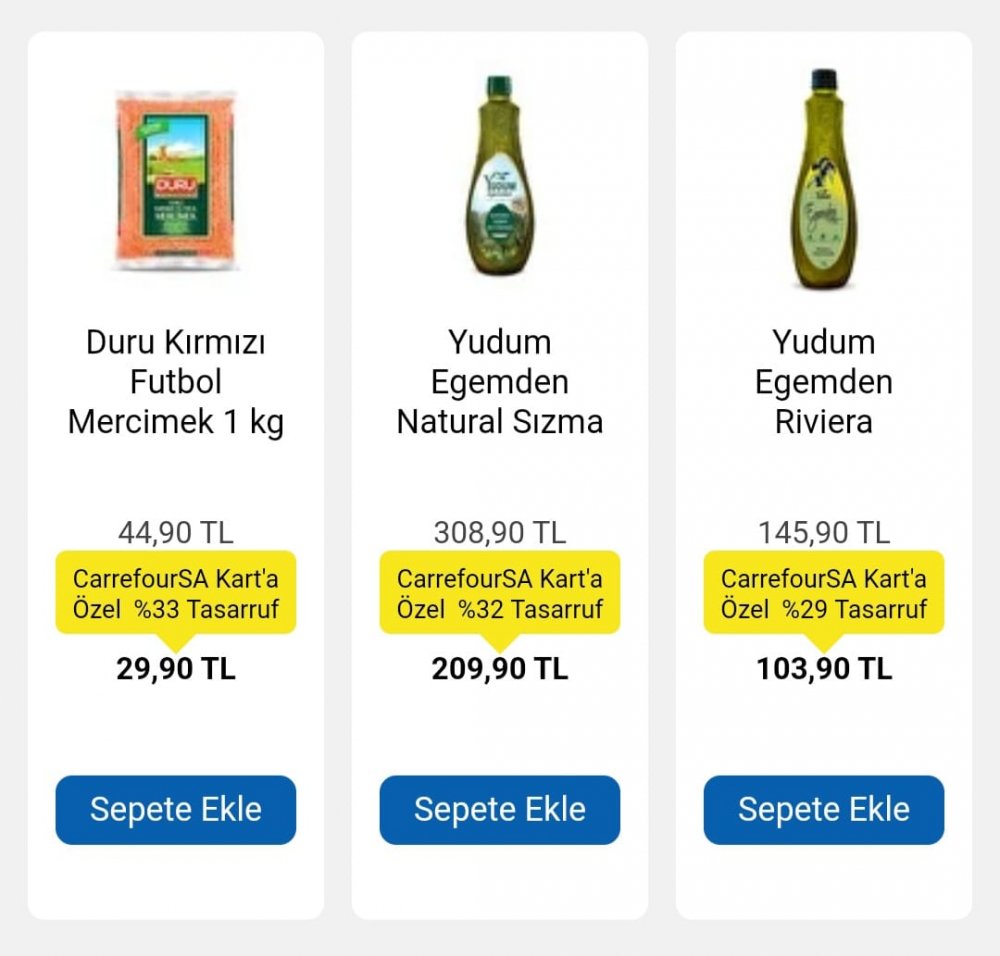
Task: Add Yudum Natural Sızma to cart
Action: [499, 810]
